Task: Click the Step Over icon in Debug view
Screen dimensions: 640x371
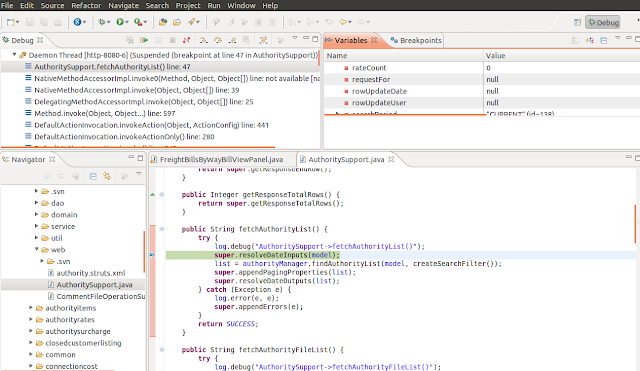Action: point(218,40)
